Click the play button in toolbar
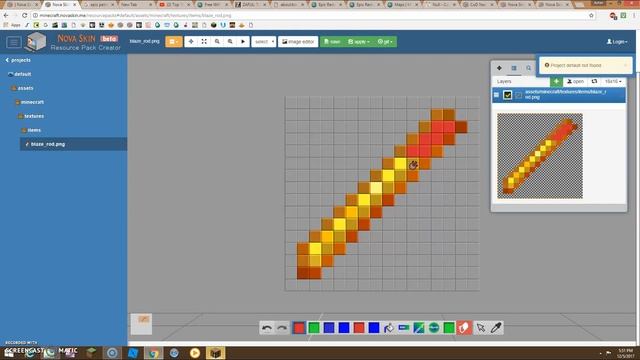The width and height of the screenshot is (640, 360). (x=243, y=42)
